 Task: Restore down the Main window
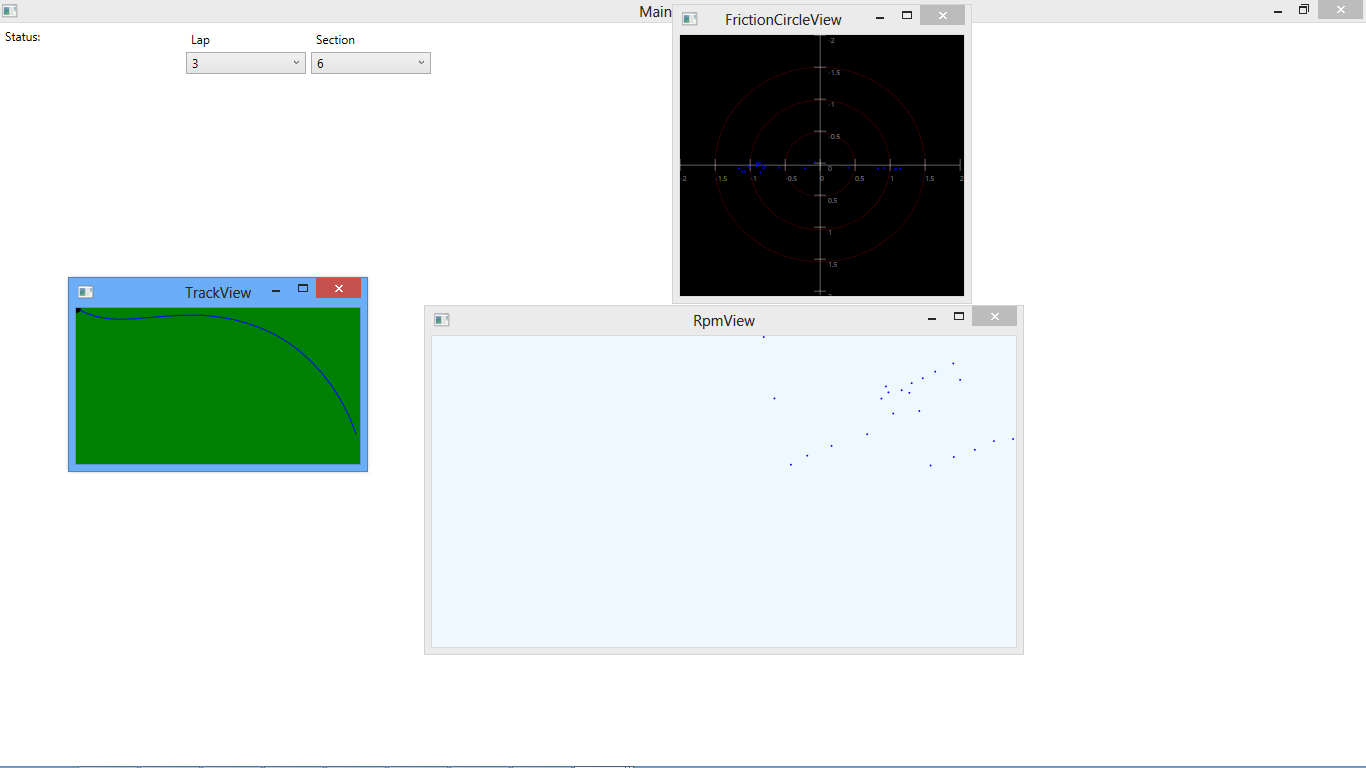click(1304, 9)
